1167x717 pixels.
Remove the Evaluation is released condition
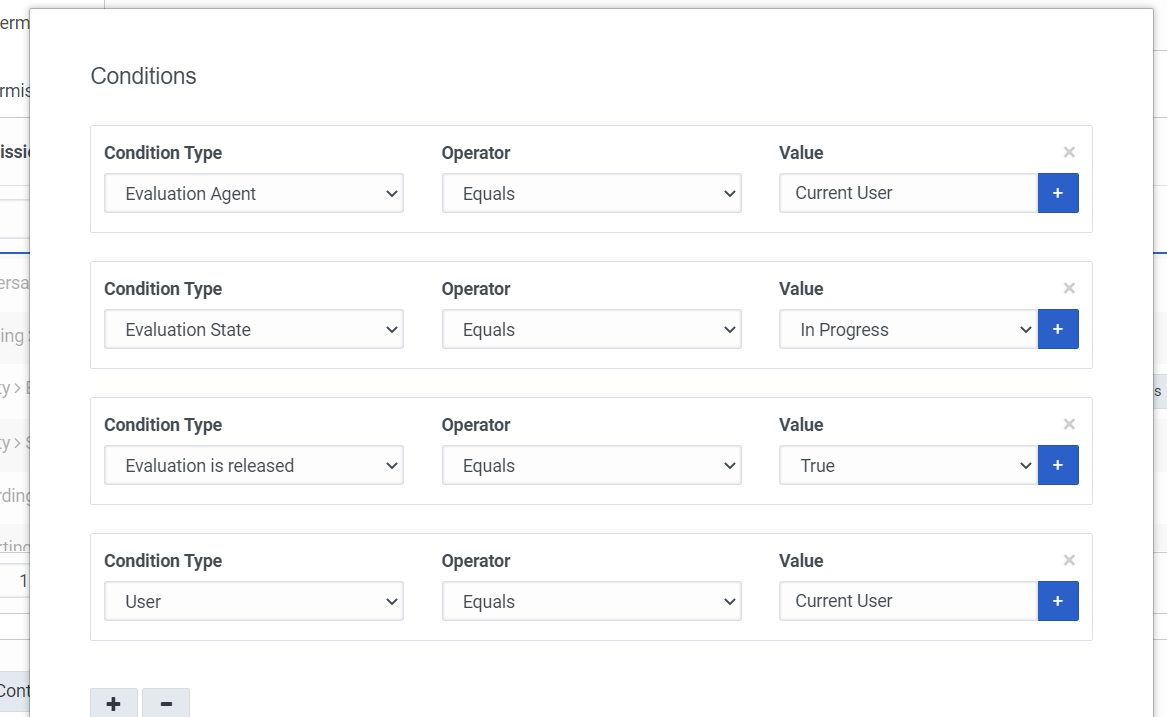(1069, 425)
